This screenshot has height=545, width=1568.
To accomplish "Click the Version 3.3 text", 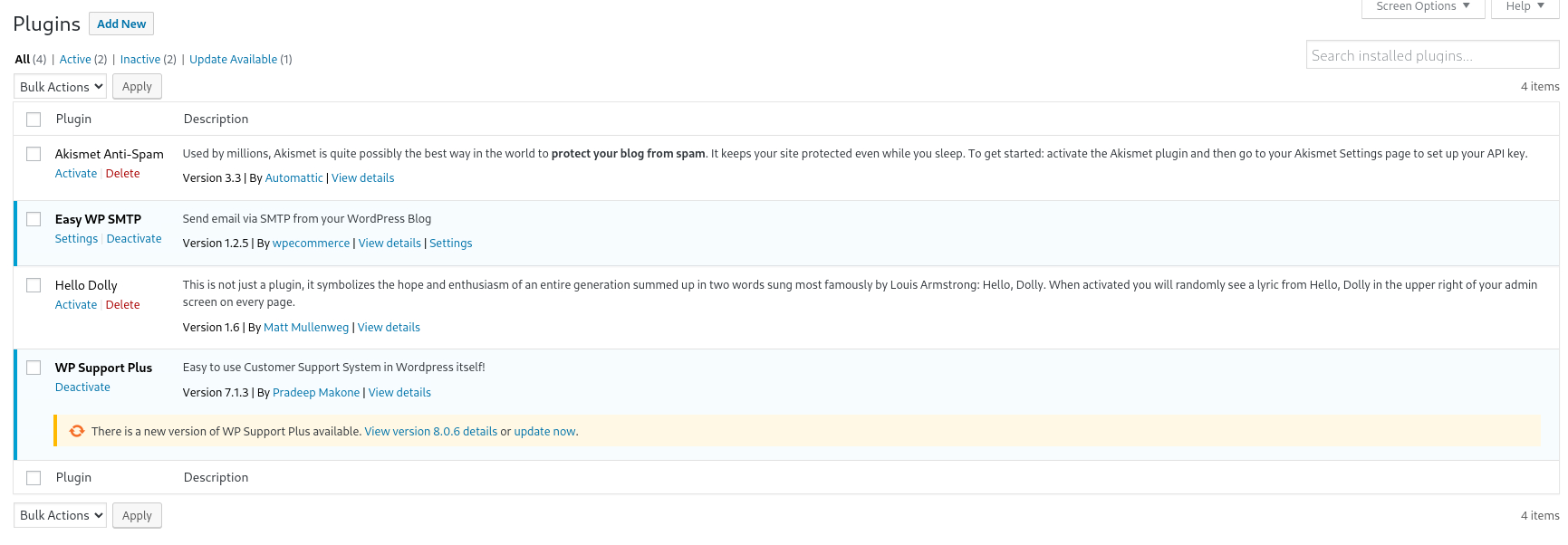I will pos(212,178).
